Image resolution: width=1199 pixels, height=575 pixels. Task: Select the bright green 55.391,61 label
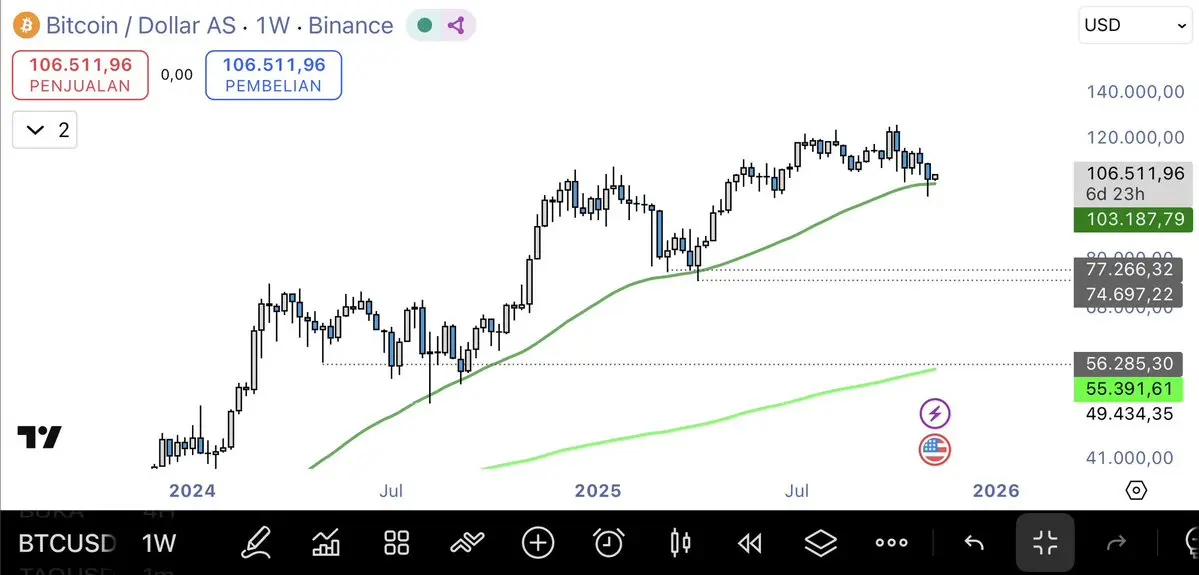[x=1128, y=388]
